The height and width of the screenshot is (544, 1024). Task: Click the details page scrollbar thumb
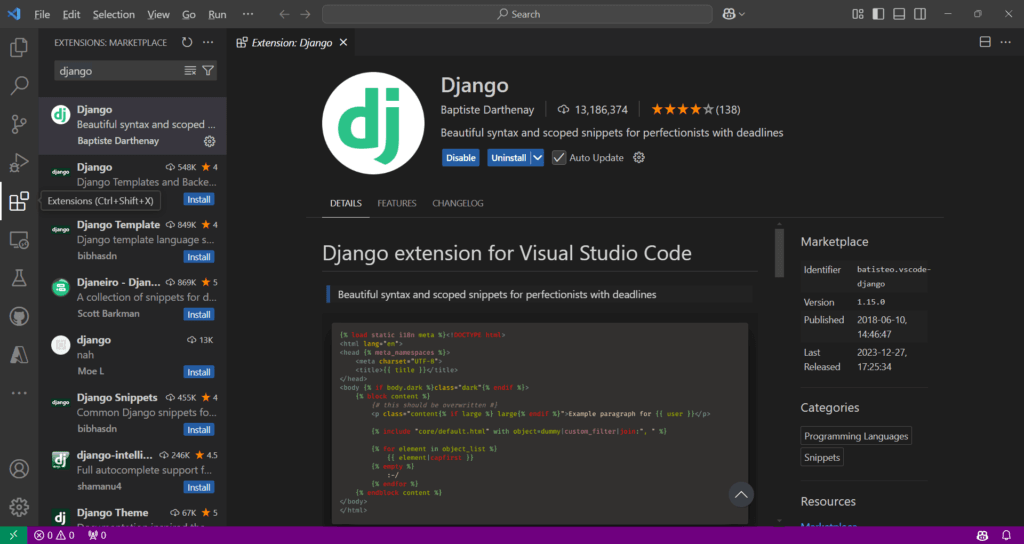[x=779, y=253]
